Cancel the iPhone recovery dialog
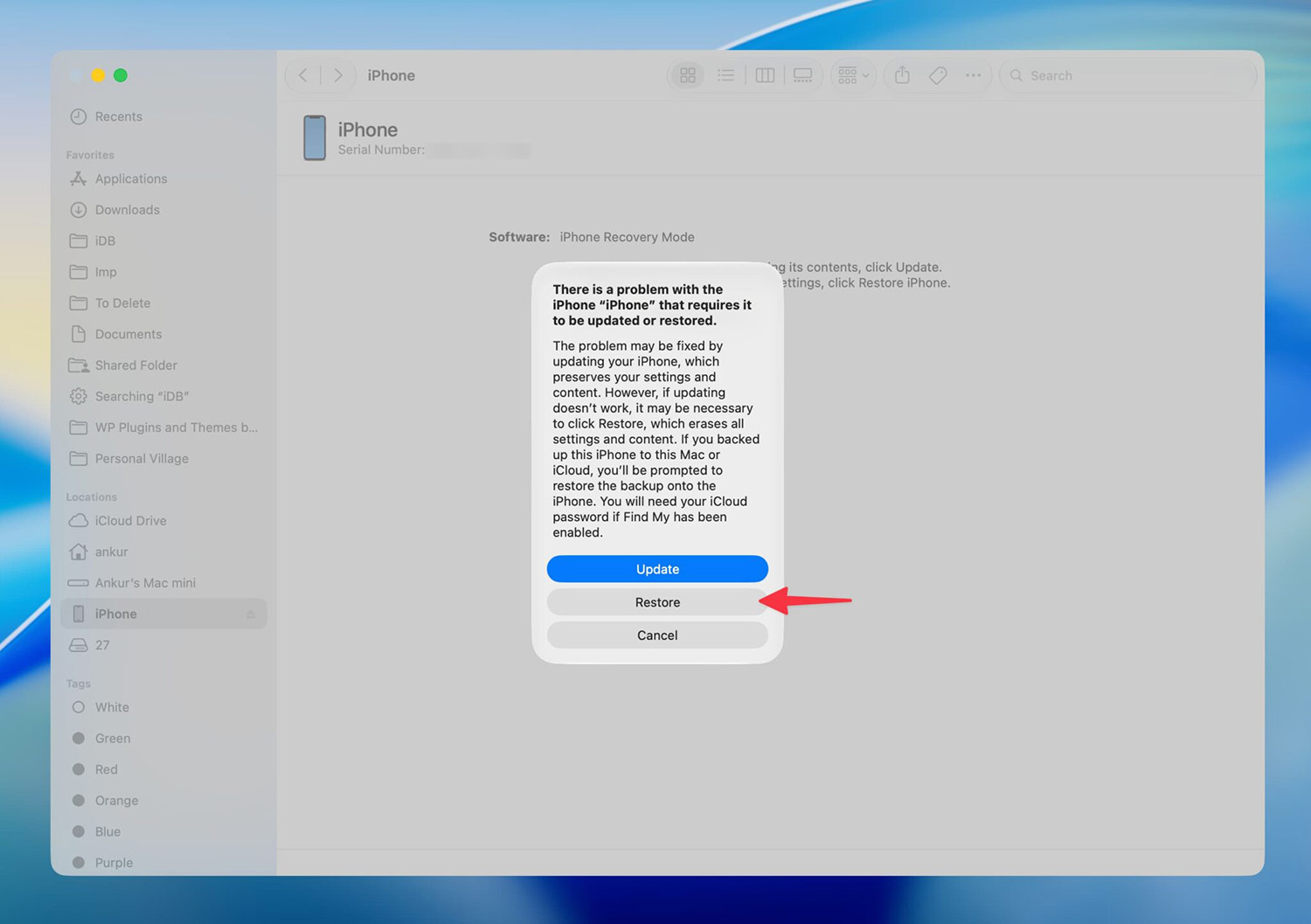The image size is (1311, 924). pyautogui.click(x=657, y=636)
